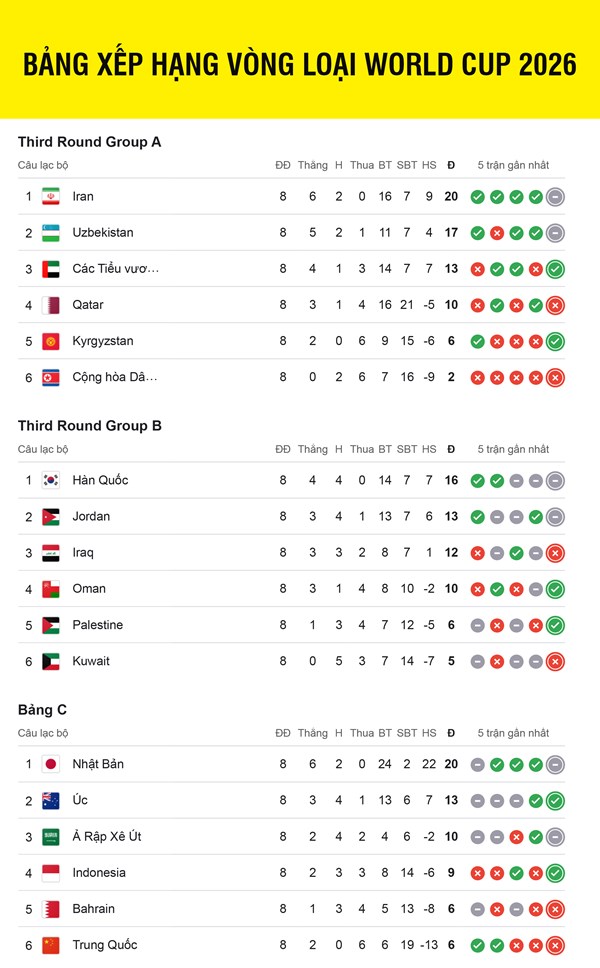Click the Thắng column header in Group B
This screenshot has width=600, height=968.
[313, 449]
